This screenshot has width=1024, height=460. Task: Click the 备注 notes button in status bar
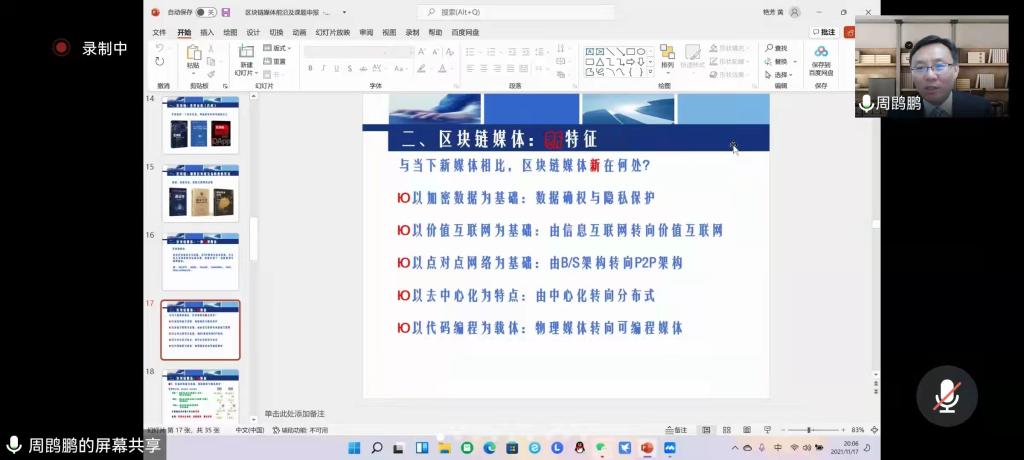(x=677, y=430)
